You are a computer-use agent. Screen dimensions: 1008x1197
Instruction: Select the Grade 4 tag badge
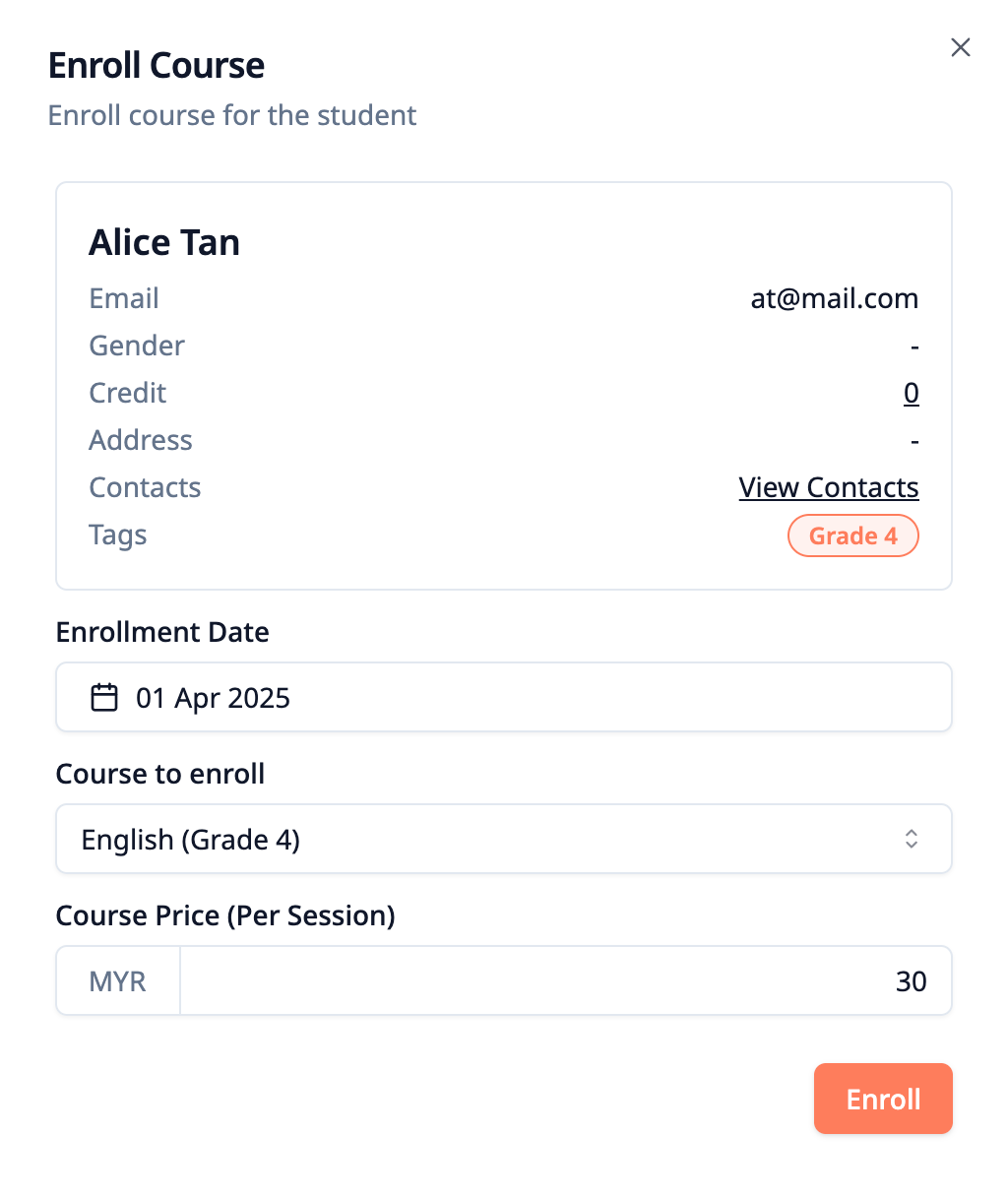pos(853,535)
